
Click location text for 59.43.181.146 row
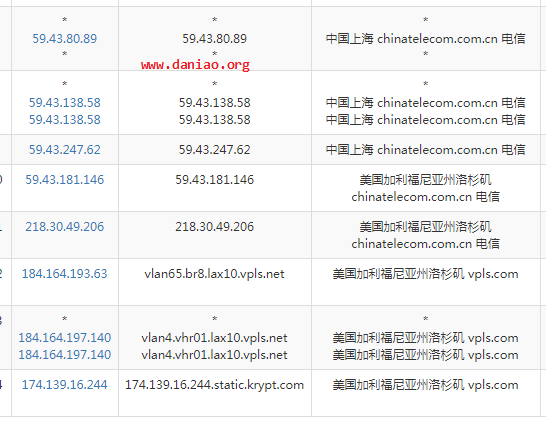tap(426, 188)
